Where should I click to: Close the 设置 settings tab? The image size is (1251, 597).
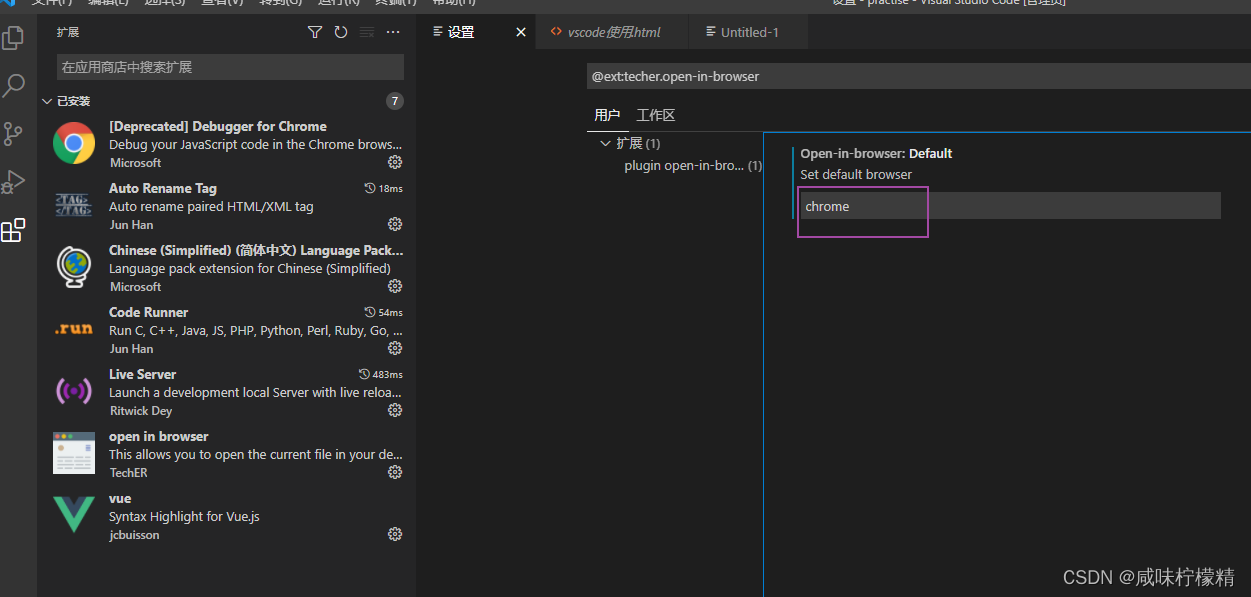coord(521,32)
